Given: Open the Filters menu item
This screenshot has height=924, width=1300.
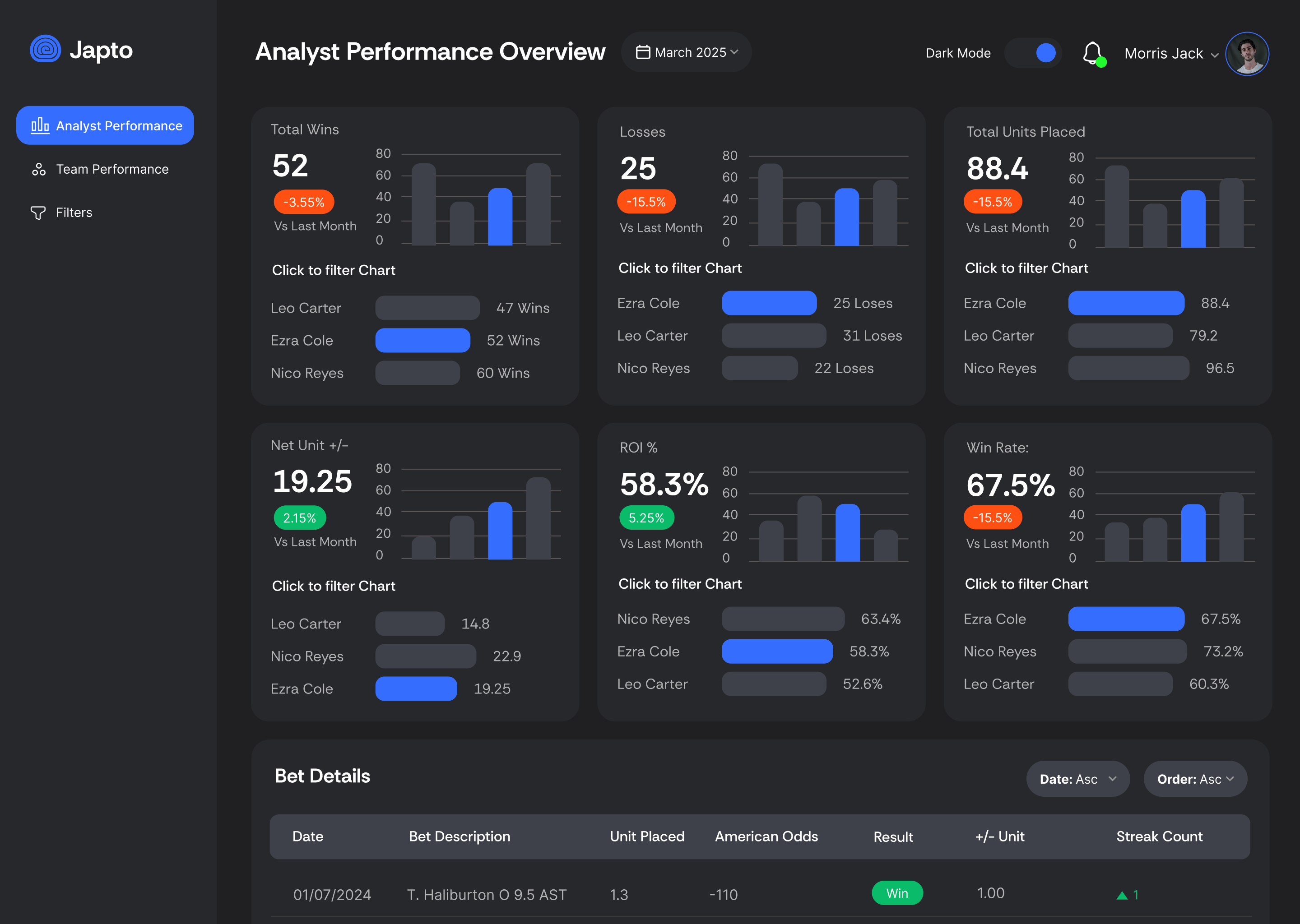Looking at the screenshot, I should [x=74, y=213].
